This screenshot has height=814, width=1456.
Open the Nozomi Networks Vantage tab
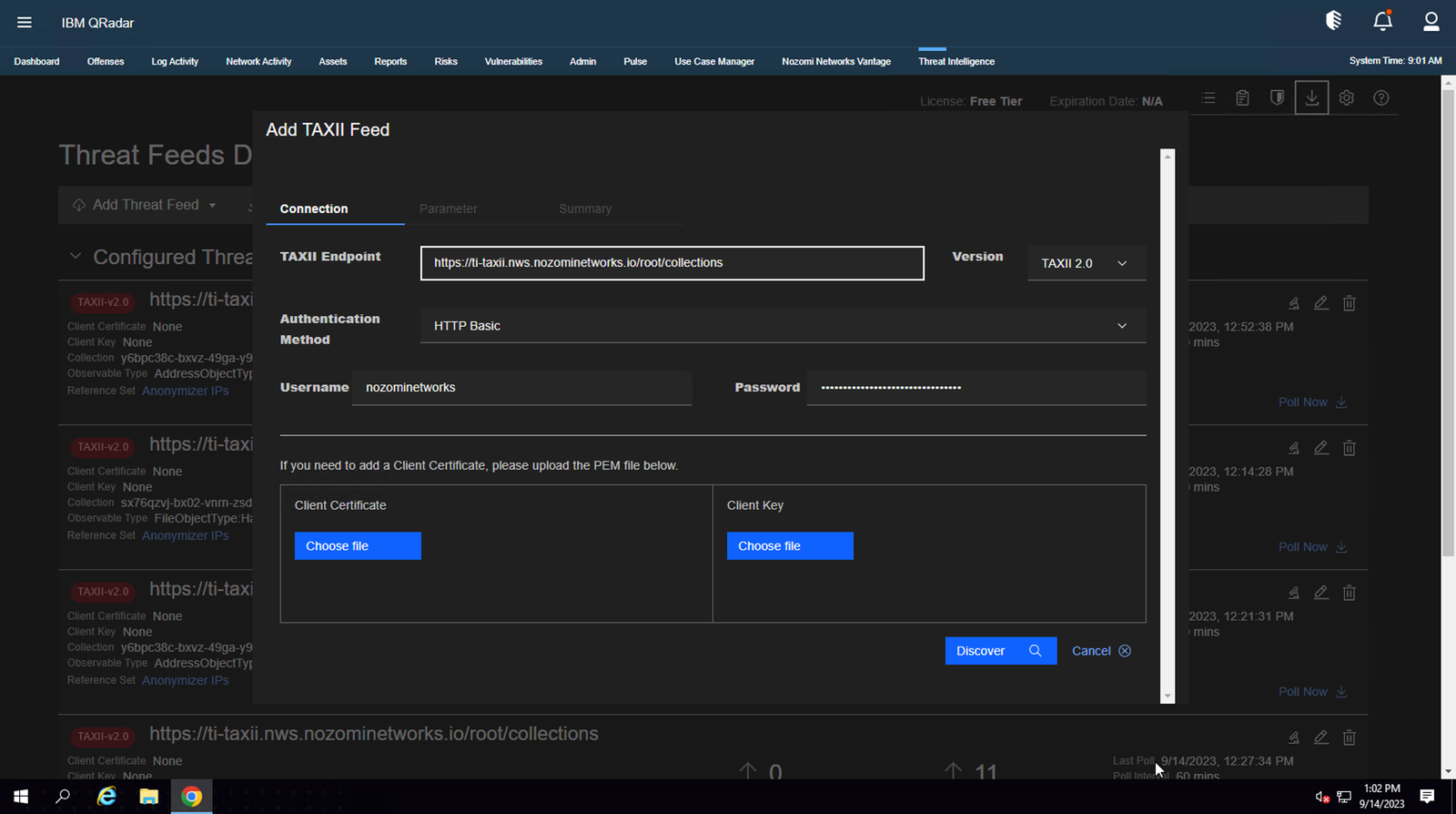[836, 62]
